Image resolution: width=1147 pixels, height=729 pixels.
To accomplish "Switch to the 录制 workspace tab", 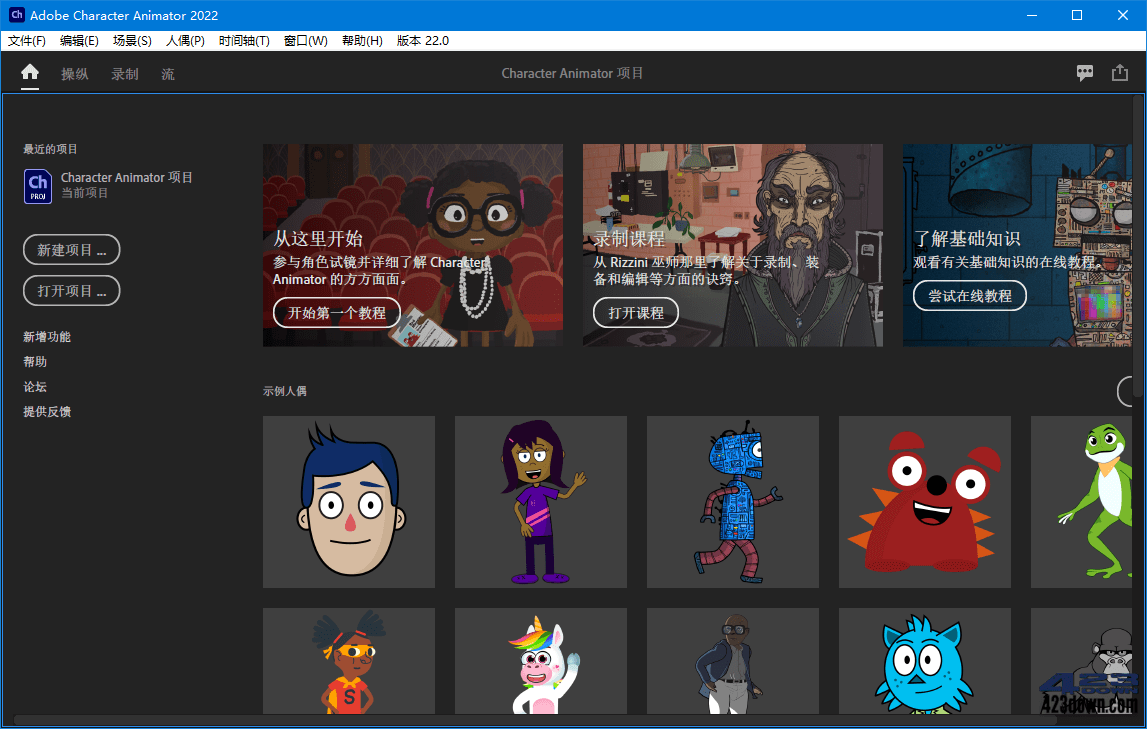I will pyautogui.click(x=124, y=72).
